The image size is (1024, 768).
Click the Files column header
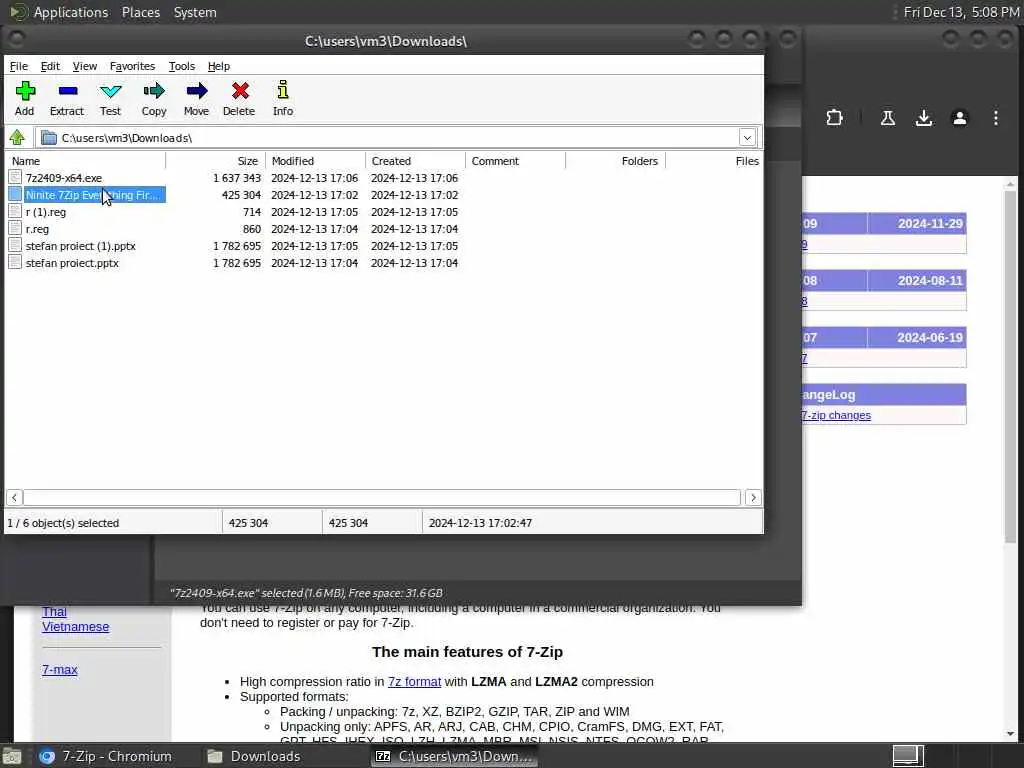pyautogui.click(x=714, y=161)
